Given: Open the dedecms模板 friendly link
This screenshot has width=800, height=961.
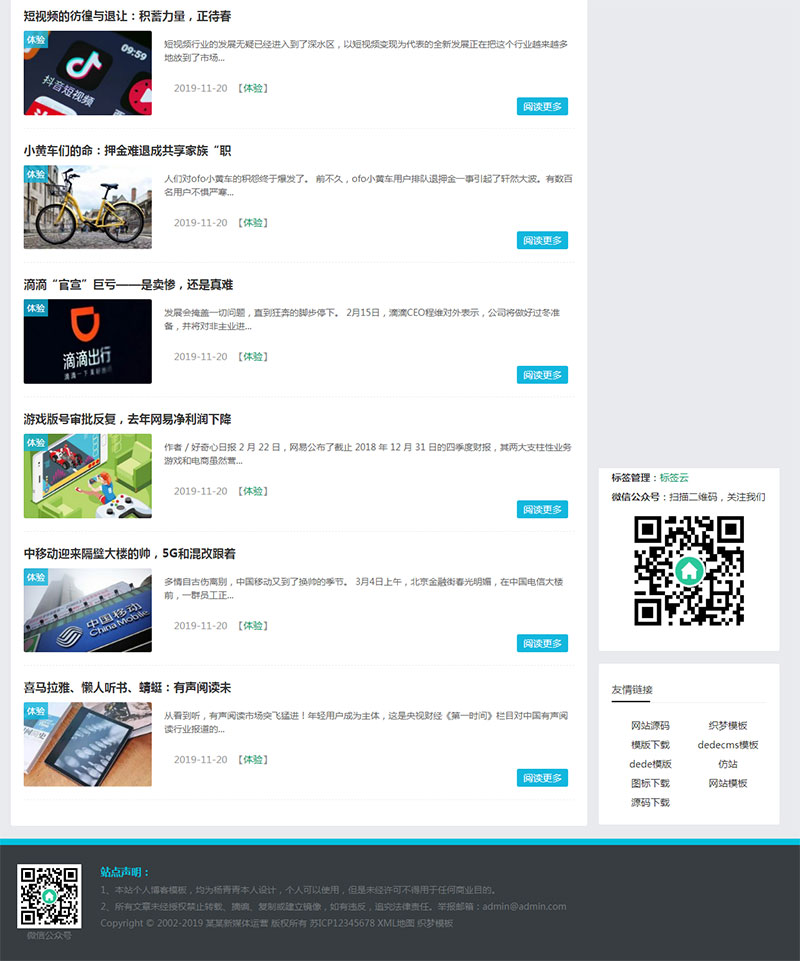Looking at the screenshot, I should (728, 745).
